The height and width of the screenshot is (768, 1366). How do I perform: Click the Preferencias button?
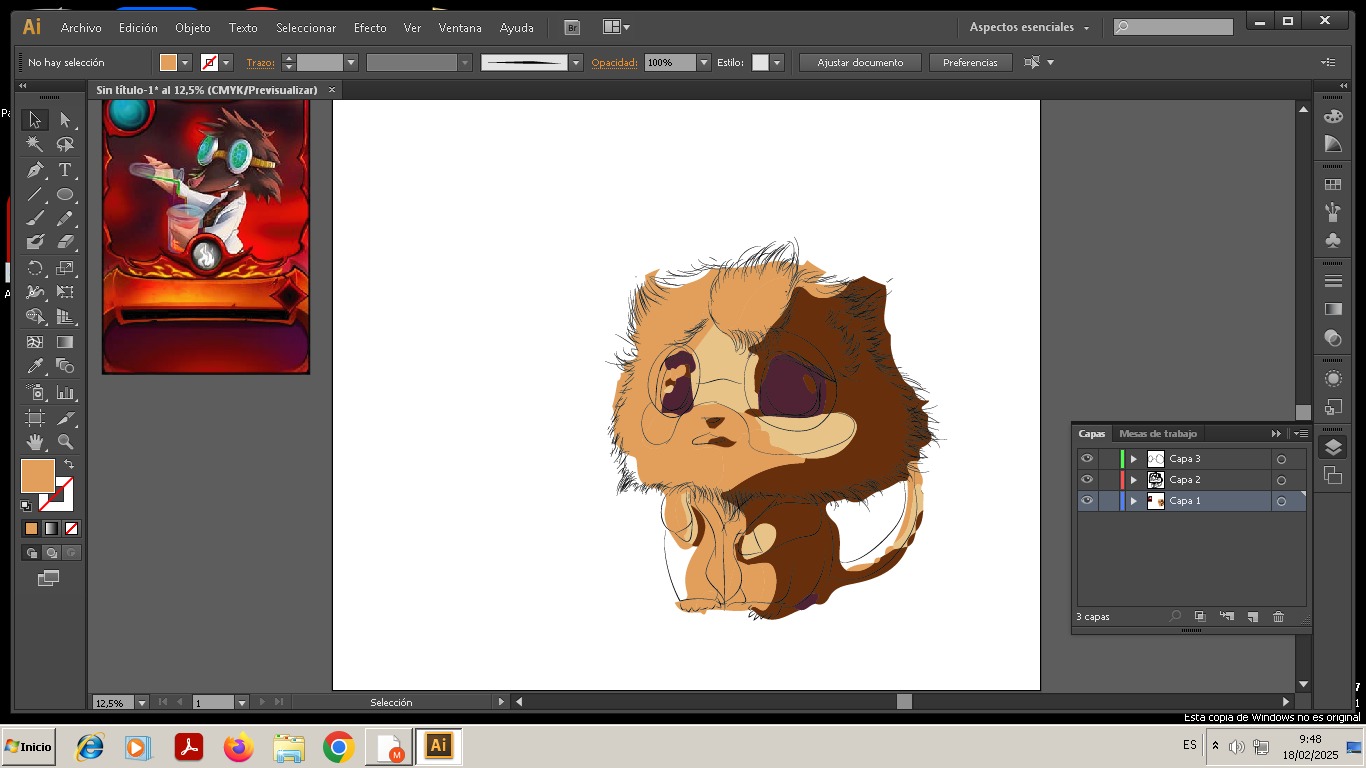tap(970, 63)
